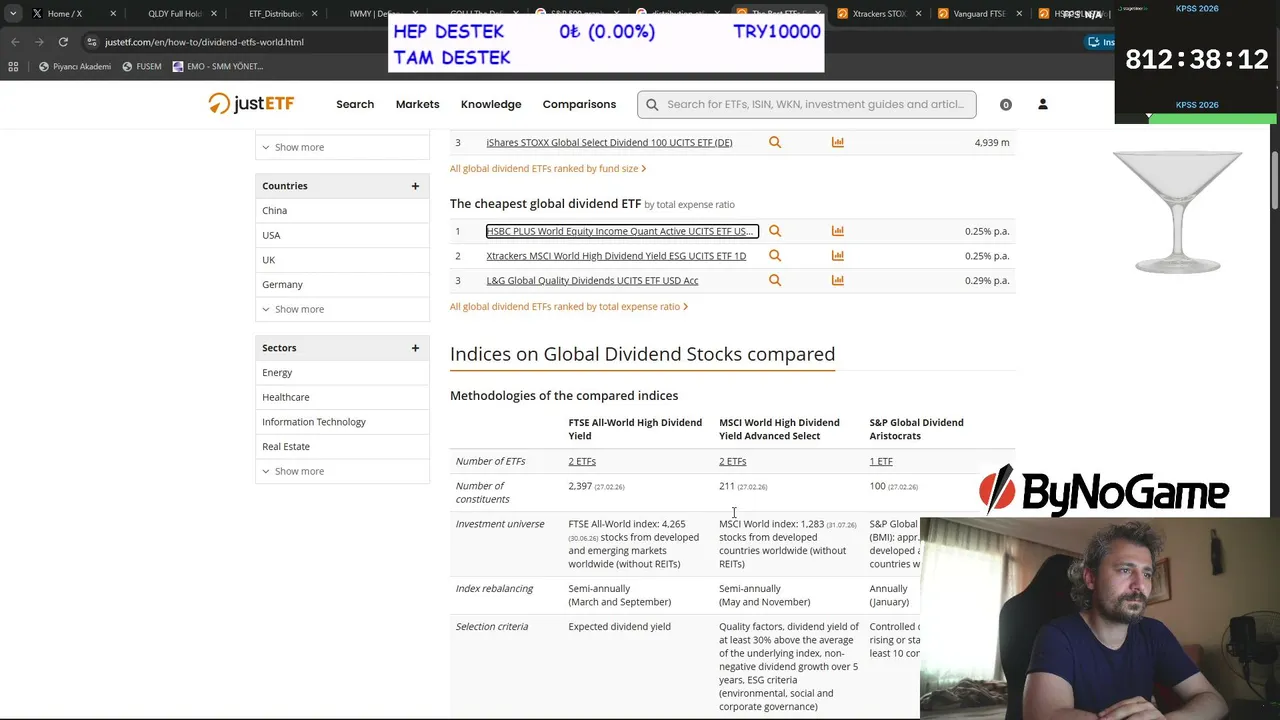Screen dimensions: 1280x720
Task: Click the browser address bar URL
Action: [204, 42]
